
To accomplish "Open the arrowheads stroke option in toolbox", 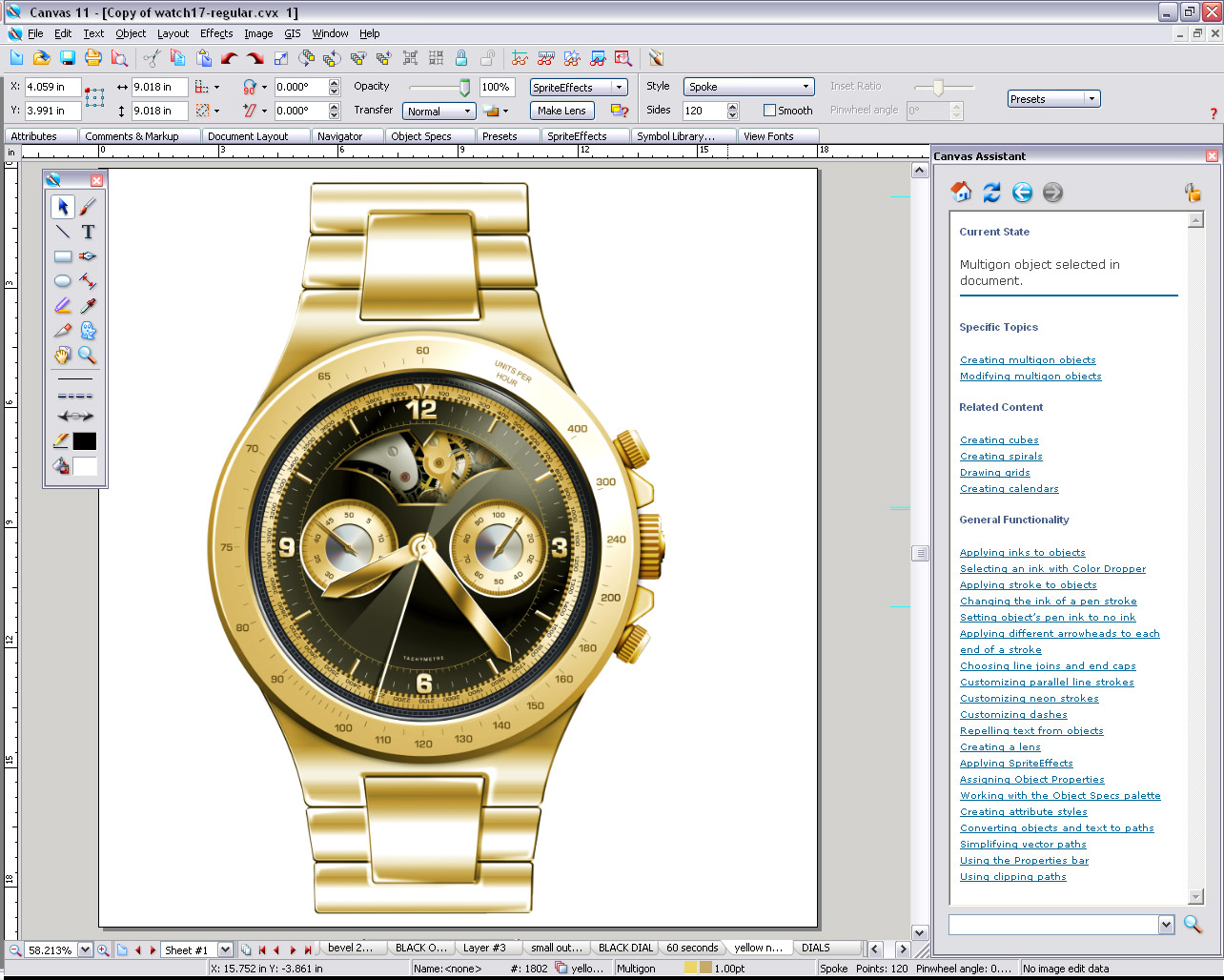I will [x=75, y=416].
